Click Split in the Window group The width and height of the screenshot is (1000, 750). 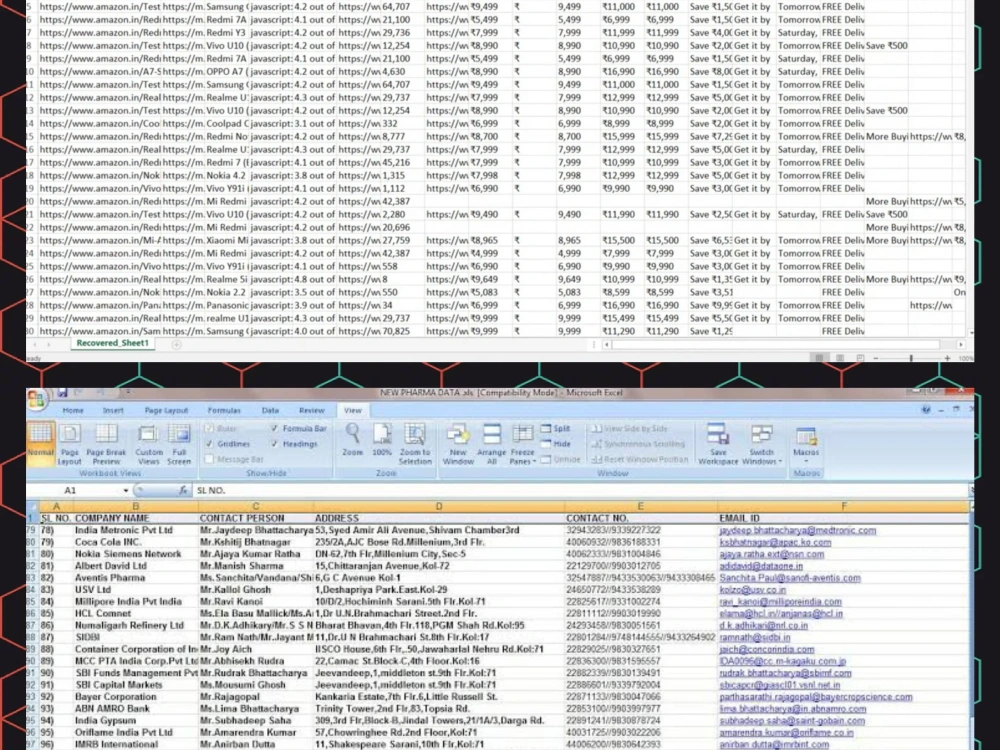[x=555, y=429]
